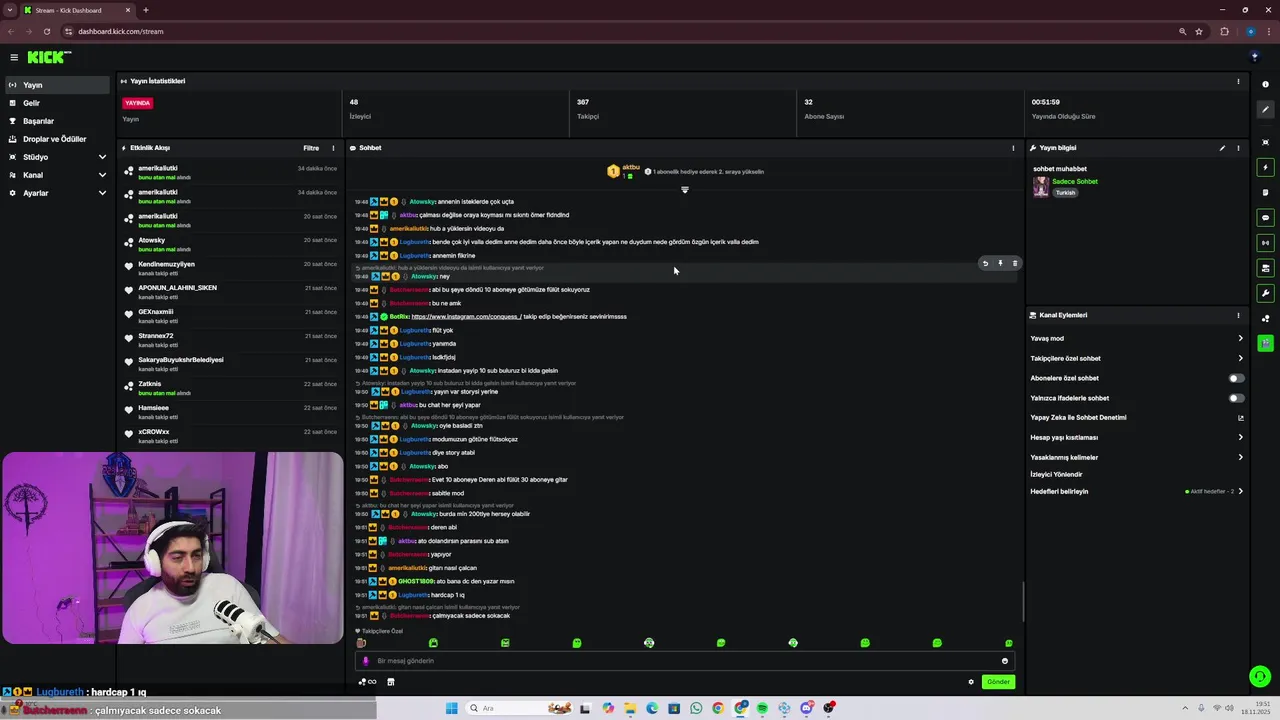This screenshot has height=720, width=1280.
Task: Click the chat settings gear icon
Action: click(x=970, y=682)
